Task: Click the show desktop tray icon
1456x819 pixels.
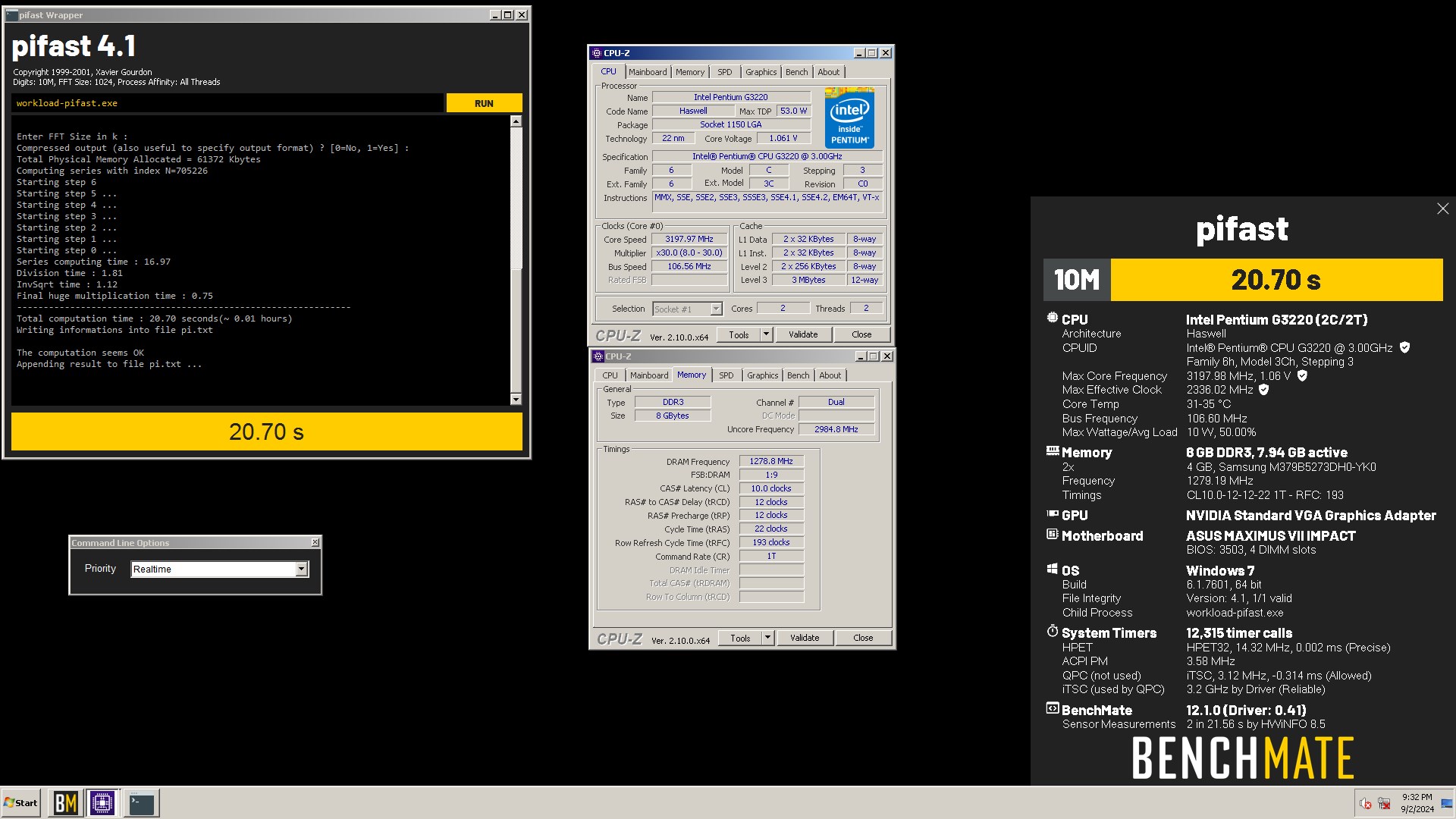Action: pyautogui.click(x=1447, y=803)
